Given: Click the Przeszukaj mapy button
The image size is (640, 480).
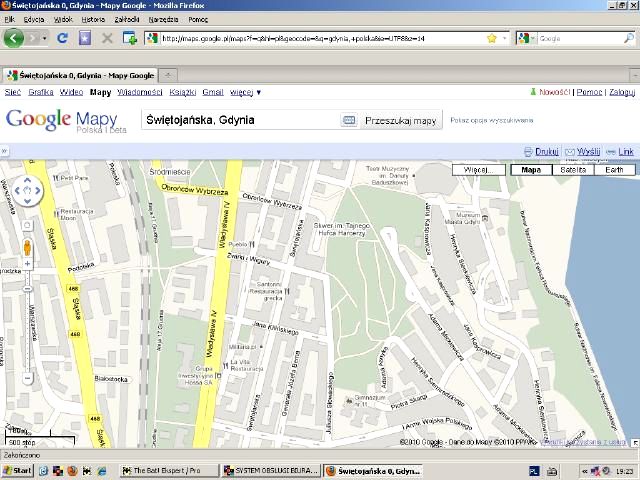Looking at the screenshot, I should (x=401, y=120).
